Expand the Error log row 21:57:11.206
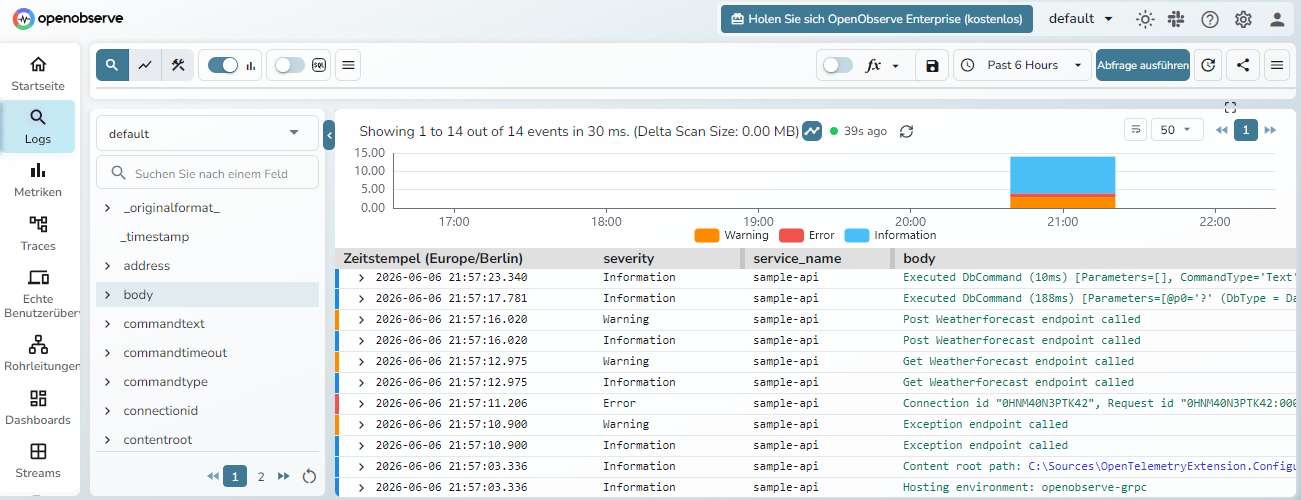This screenshot has height=500, width=1301. pos(361,404)
